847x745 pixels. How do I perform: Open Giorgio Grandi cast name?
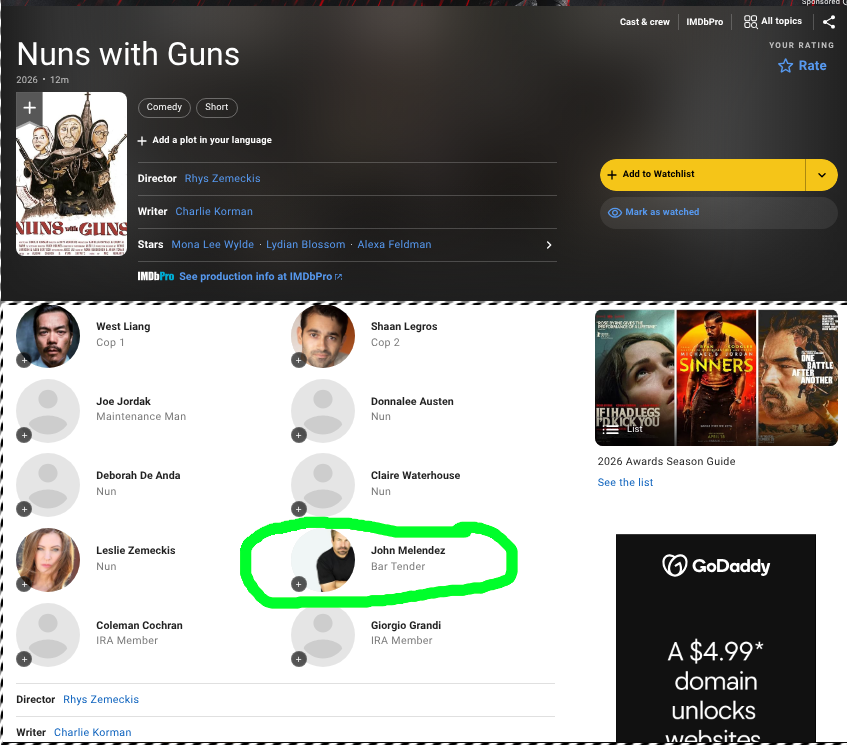tap(406, 626)
